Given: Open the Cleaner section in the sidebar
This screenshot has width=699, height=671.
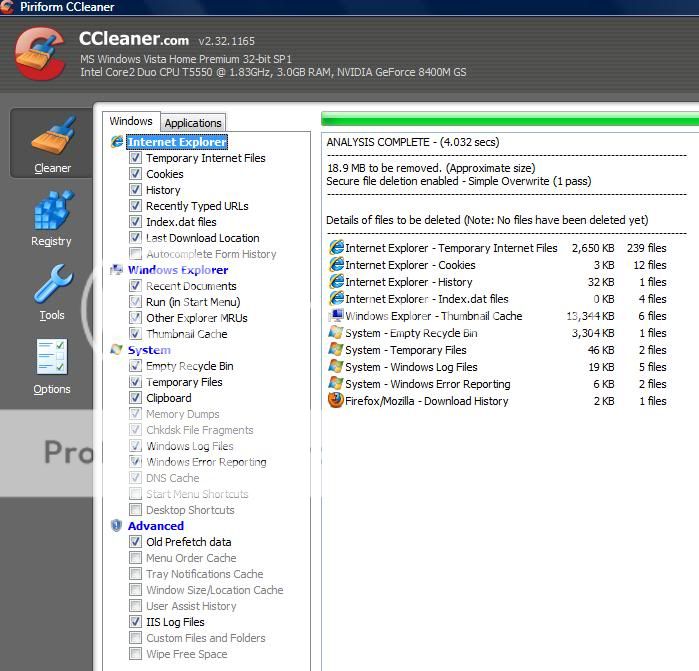Looking at the screenshot, I should (x=52, y=144).
